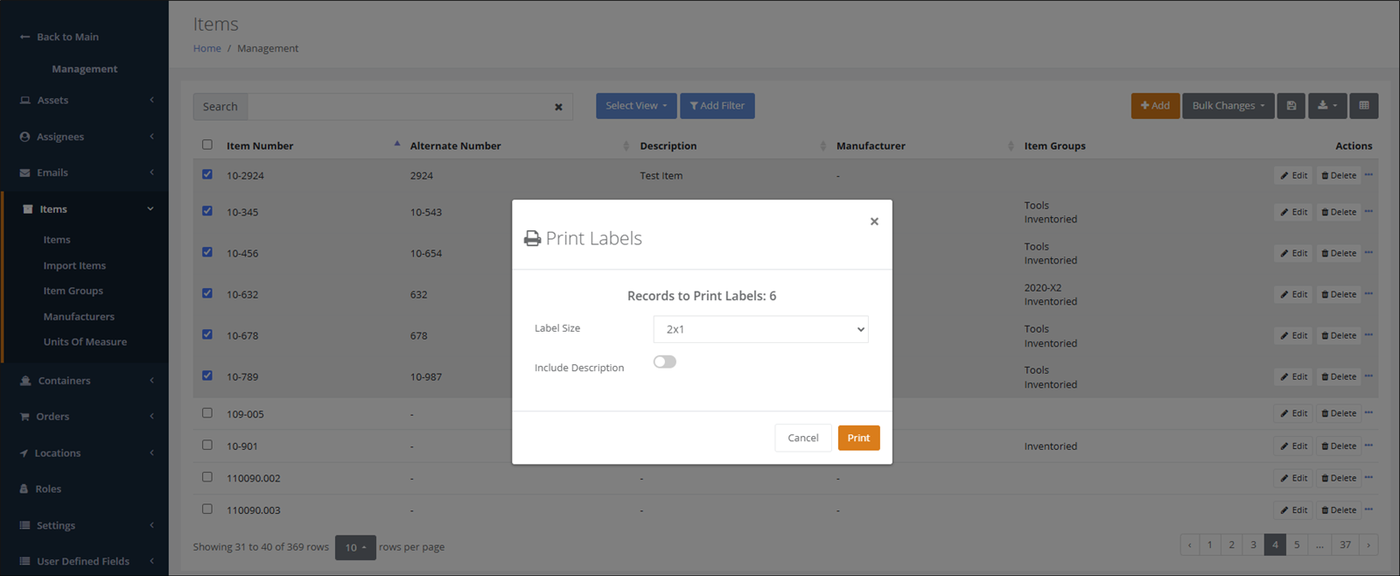Image resolution: width=1400 pixels, height=576 pixels.
Task: Clear the search field with the X icon
Action: (558, 107)
